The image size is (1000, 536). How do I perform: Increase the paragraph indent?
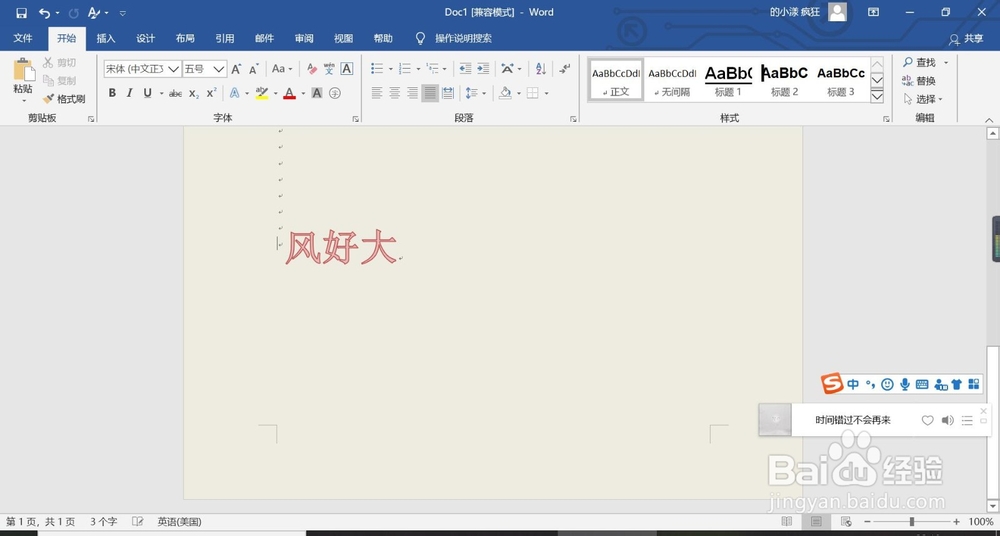(483, 68)
